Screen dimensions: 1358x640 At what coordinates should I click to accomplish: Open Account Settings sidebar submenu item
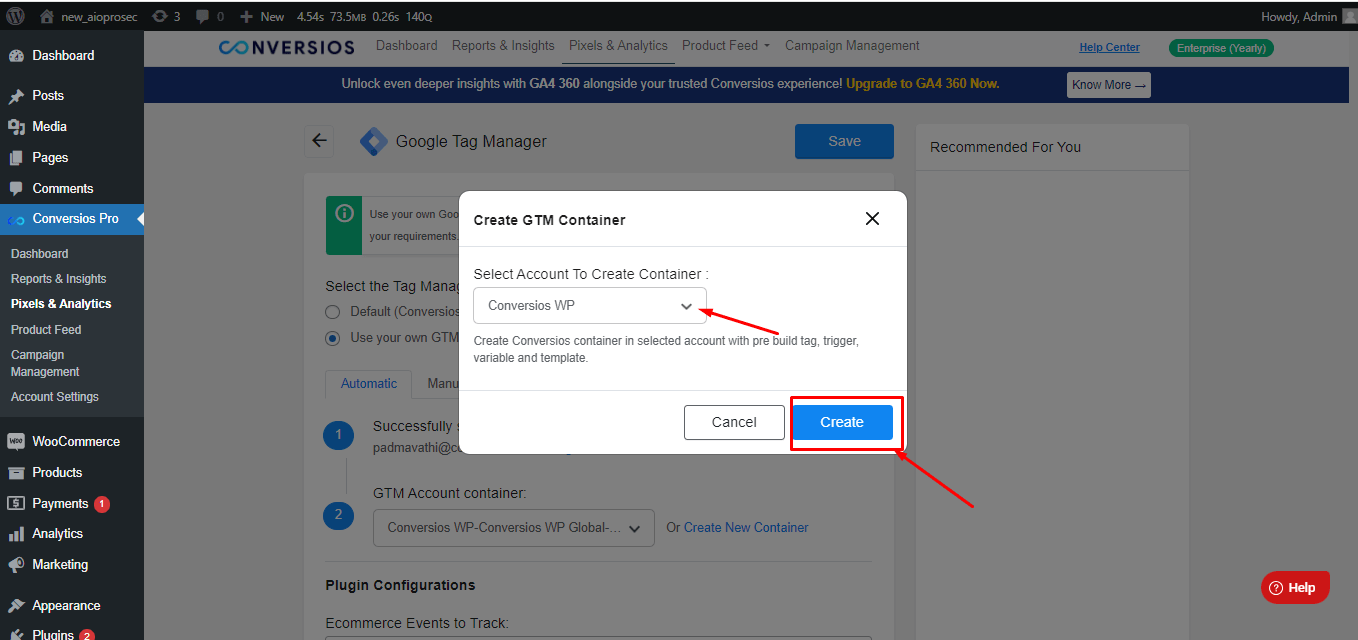55,397
